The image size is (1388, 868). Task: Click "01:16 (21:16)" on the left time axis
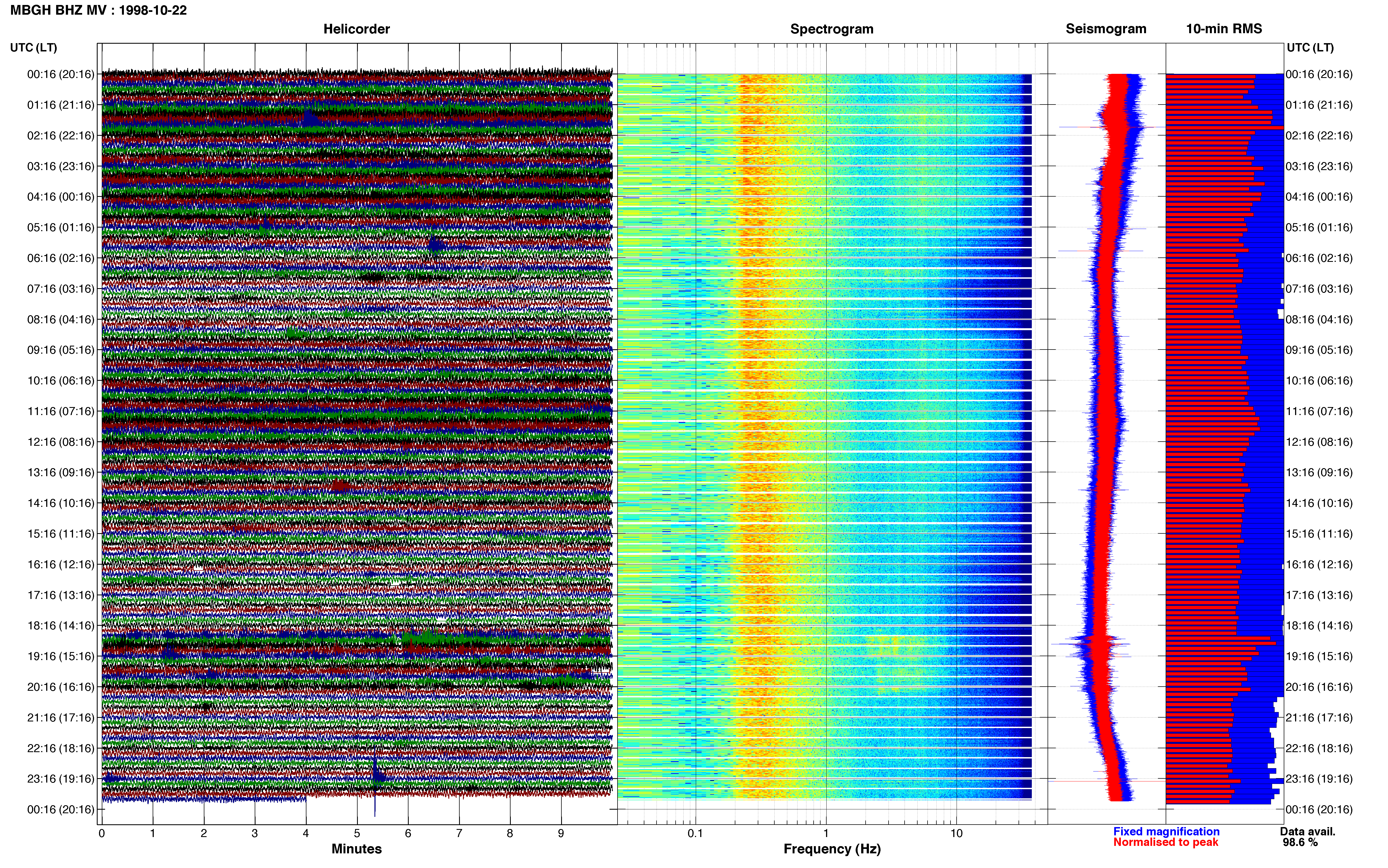pos(61,105)
